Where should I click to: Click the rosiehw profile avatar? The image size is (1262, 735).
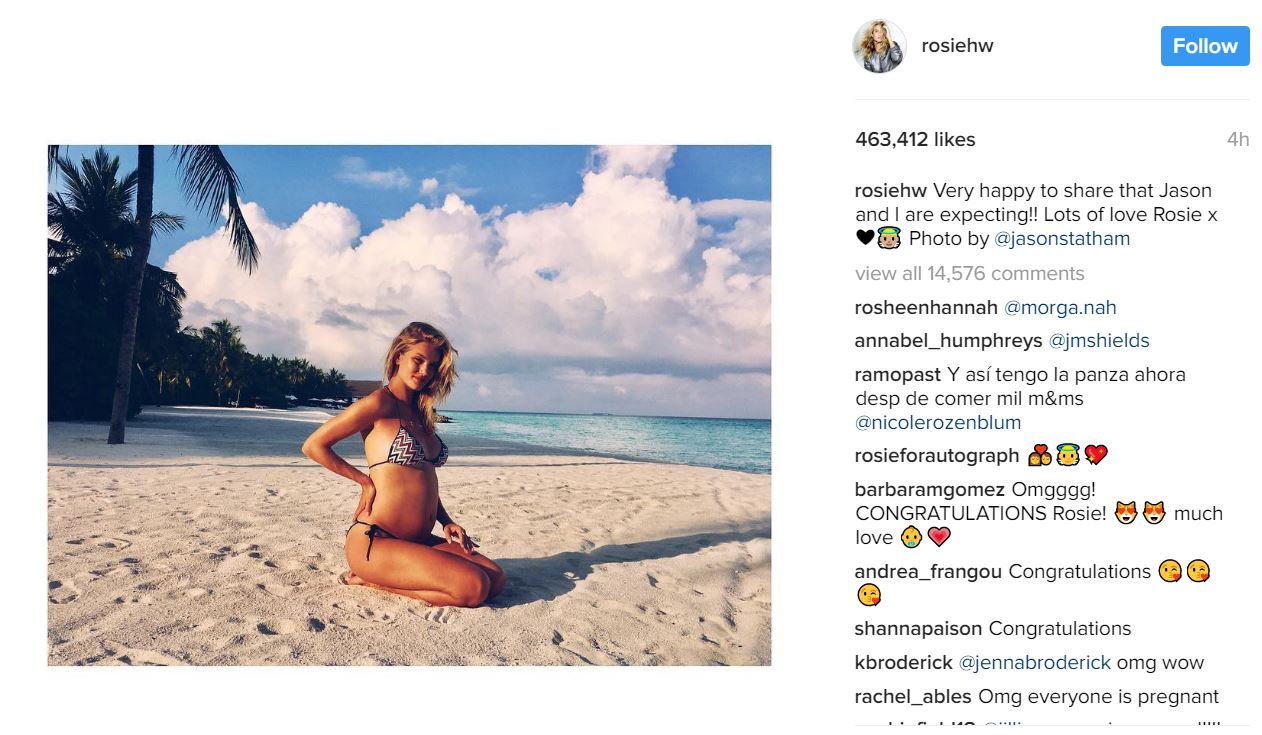coord(879,46)
